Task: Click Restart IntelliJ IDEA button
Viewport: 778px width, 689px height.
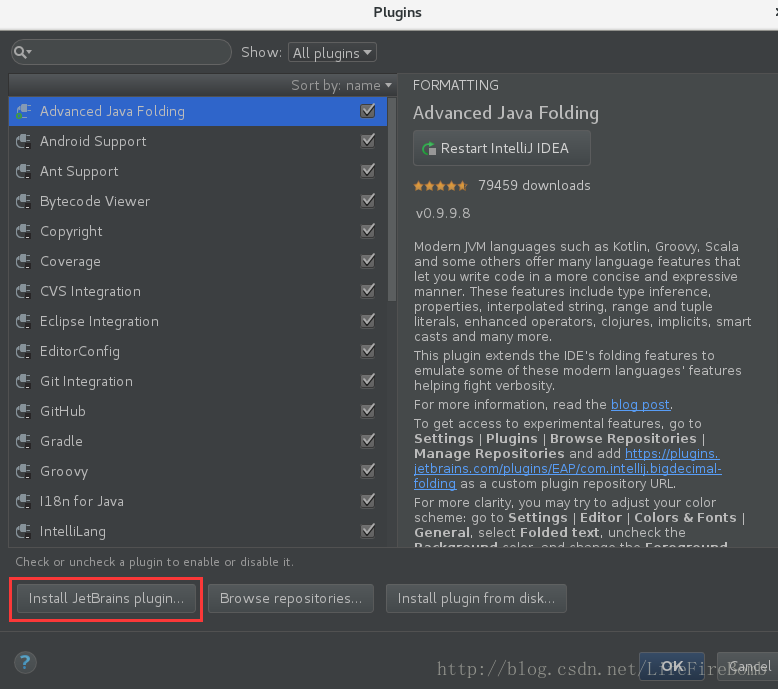Action: (502, 148)
